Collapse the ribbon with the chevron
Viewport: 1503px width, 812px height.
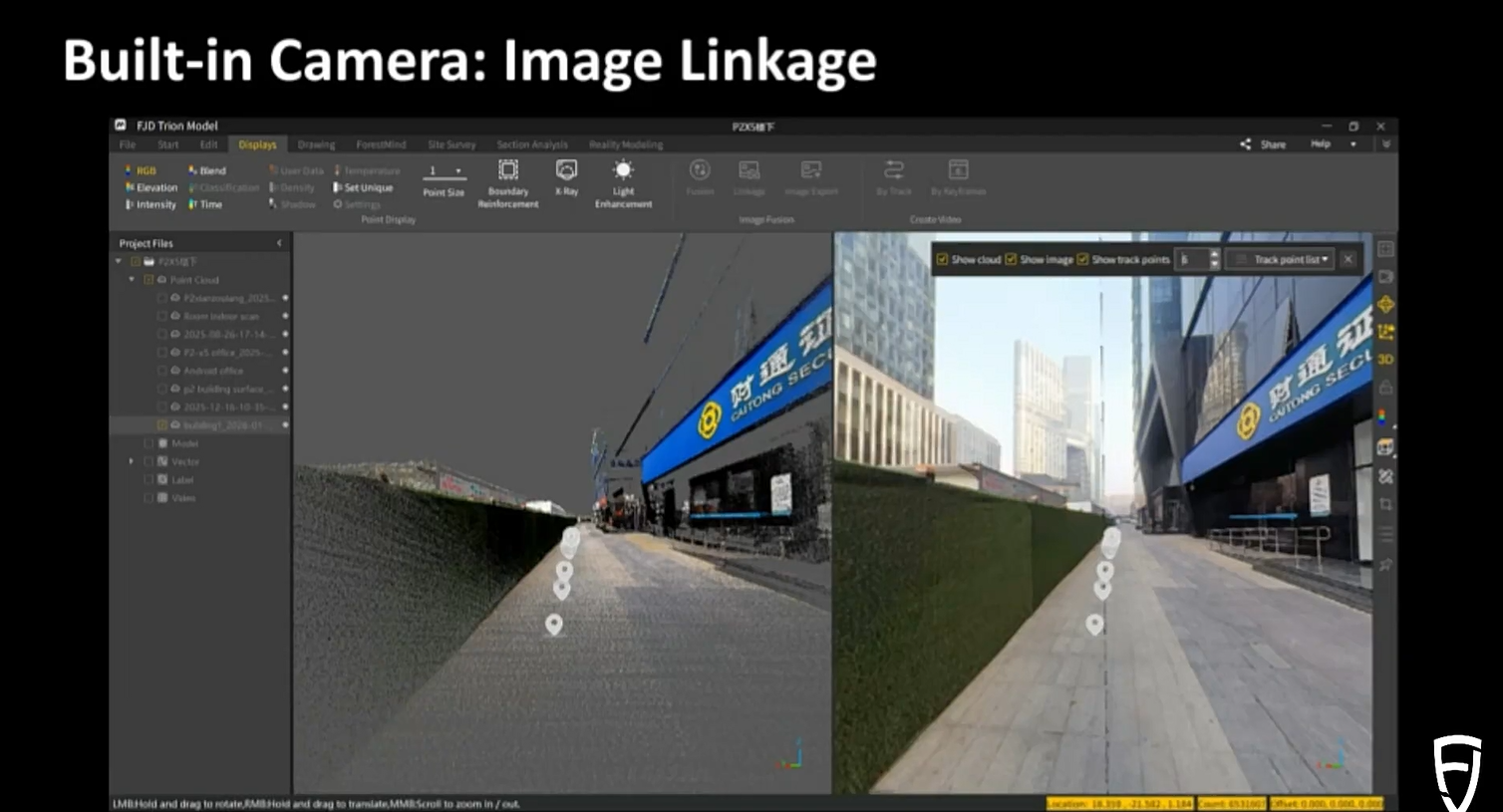[1385, 144]
